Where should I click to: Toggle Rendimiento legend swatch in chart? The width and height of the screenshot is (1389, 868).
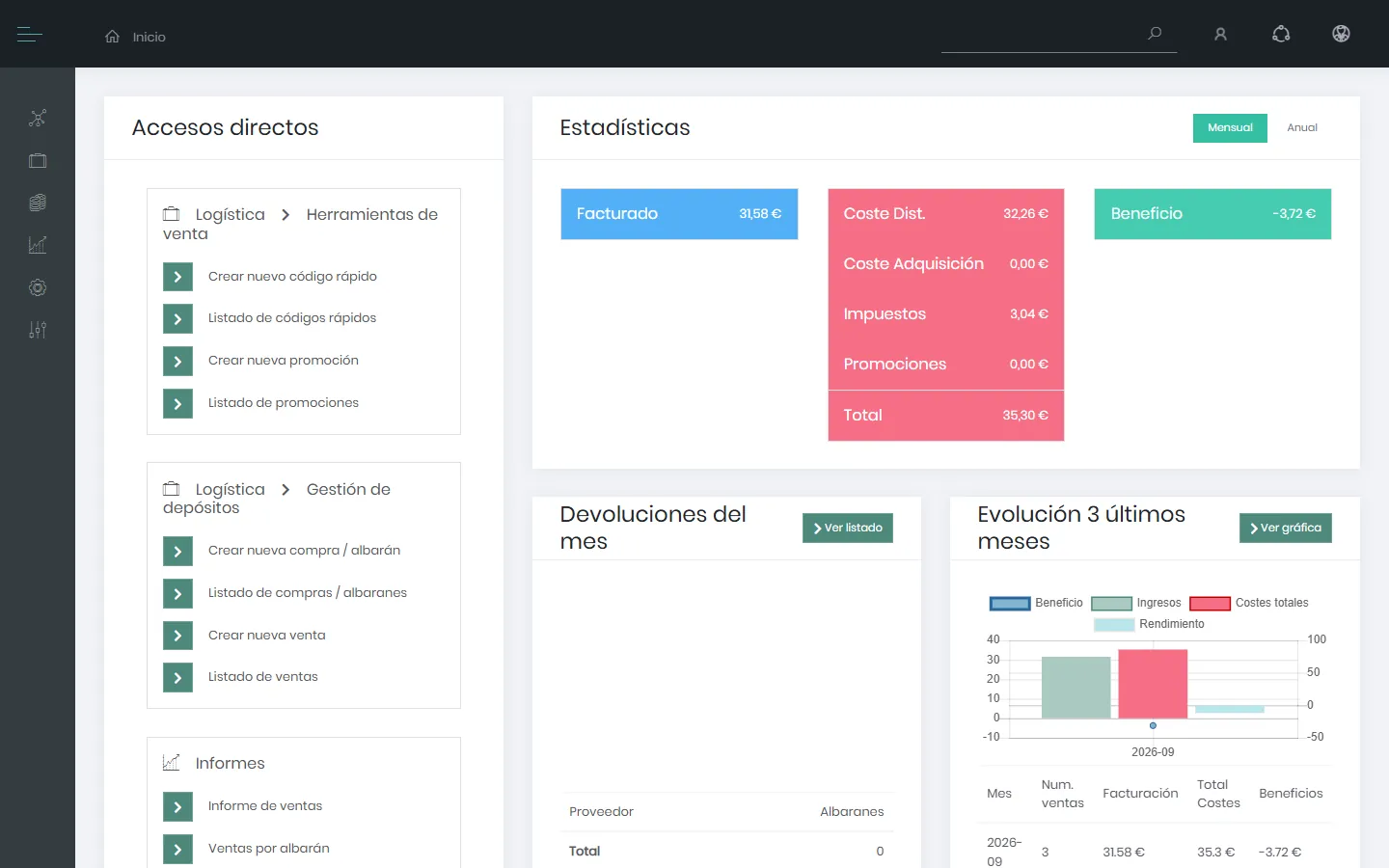(1114, 625)
